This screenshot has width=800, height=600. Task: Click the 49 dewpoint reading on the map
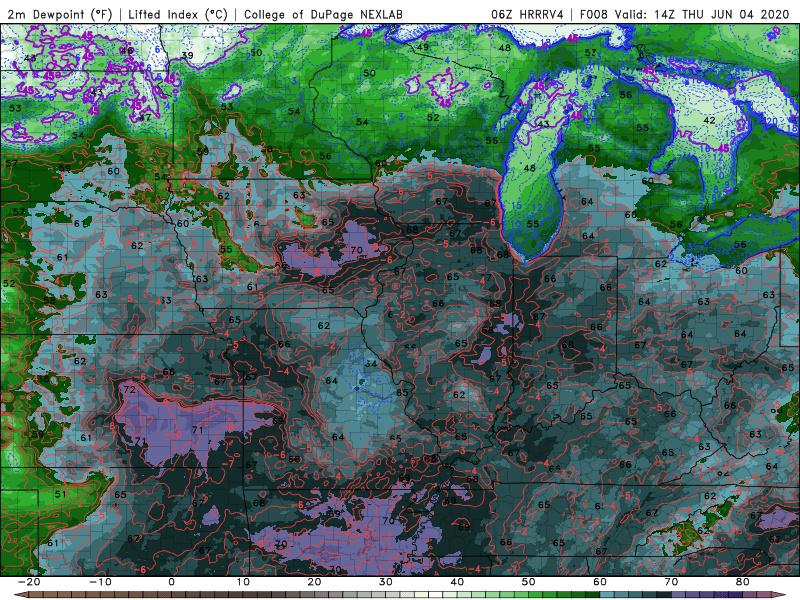coord(423,47)
